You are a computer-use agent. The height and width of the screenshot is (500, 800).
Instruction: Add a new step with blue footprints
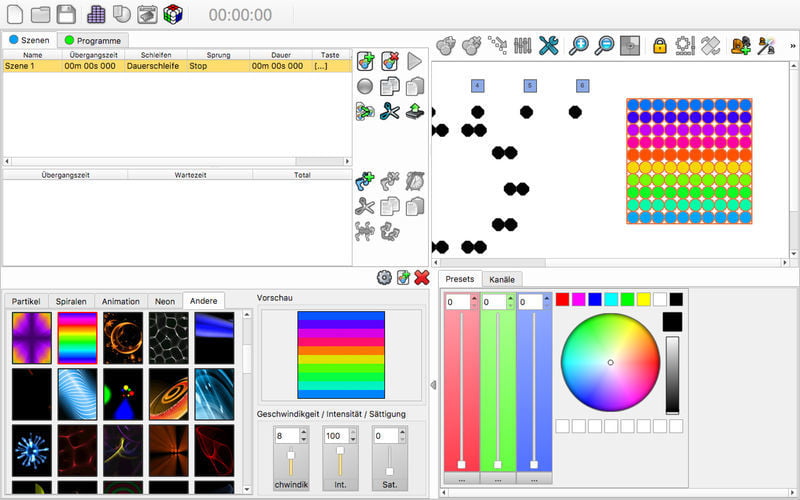pyautogui.click(x=365, y=181)
